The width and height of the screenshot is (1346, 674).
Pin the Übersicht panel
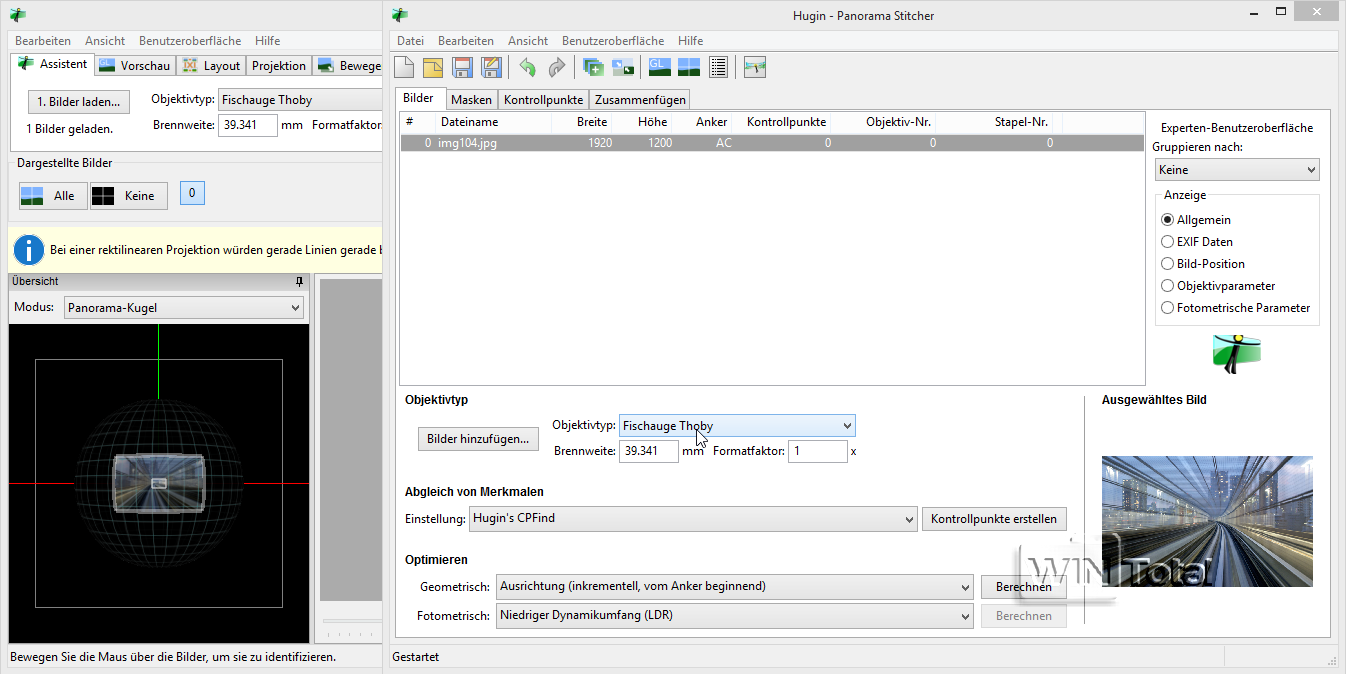pos(299,282)
